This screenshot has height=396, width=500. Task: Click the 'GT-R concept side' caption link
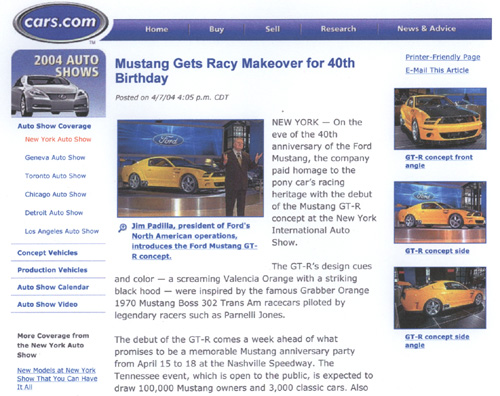437,251
